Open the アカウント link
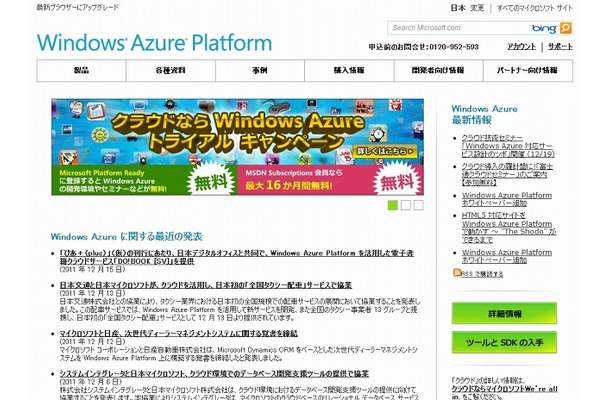The width and height of the screenshot is (610, 400). pos(521,47)
